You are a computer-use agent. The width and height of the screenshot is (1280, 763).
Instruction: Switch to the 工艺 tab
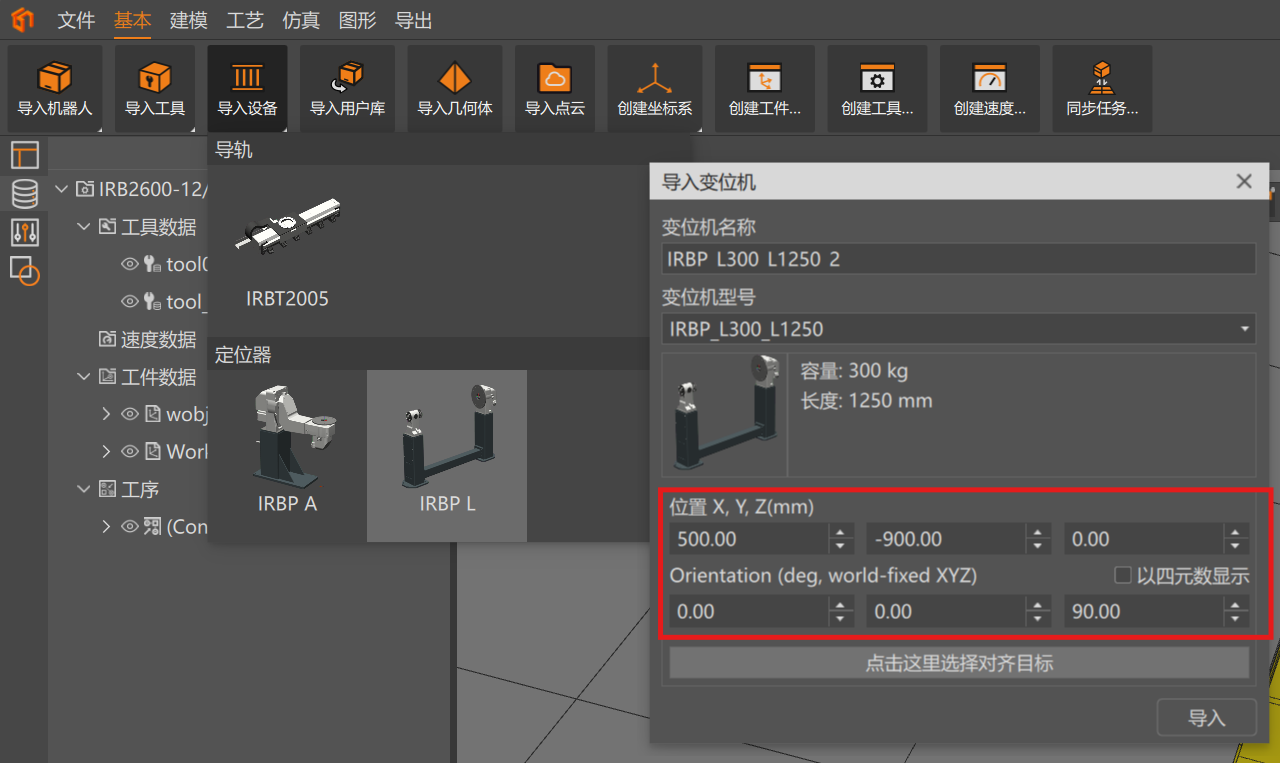245,20
